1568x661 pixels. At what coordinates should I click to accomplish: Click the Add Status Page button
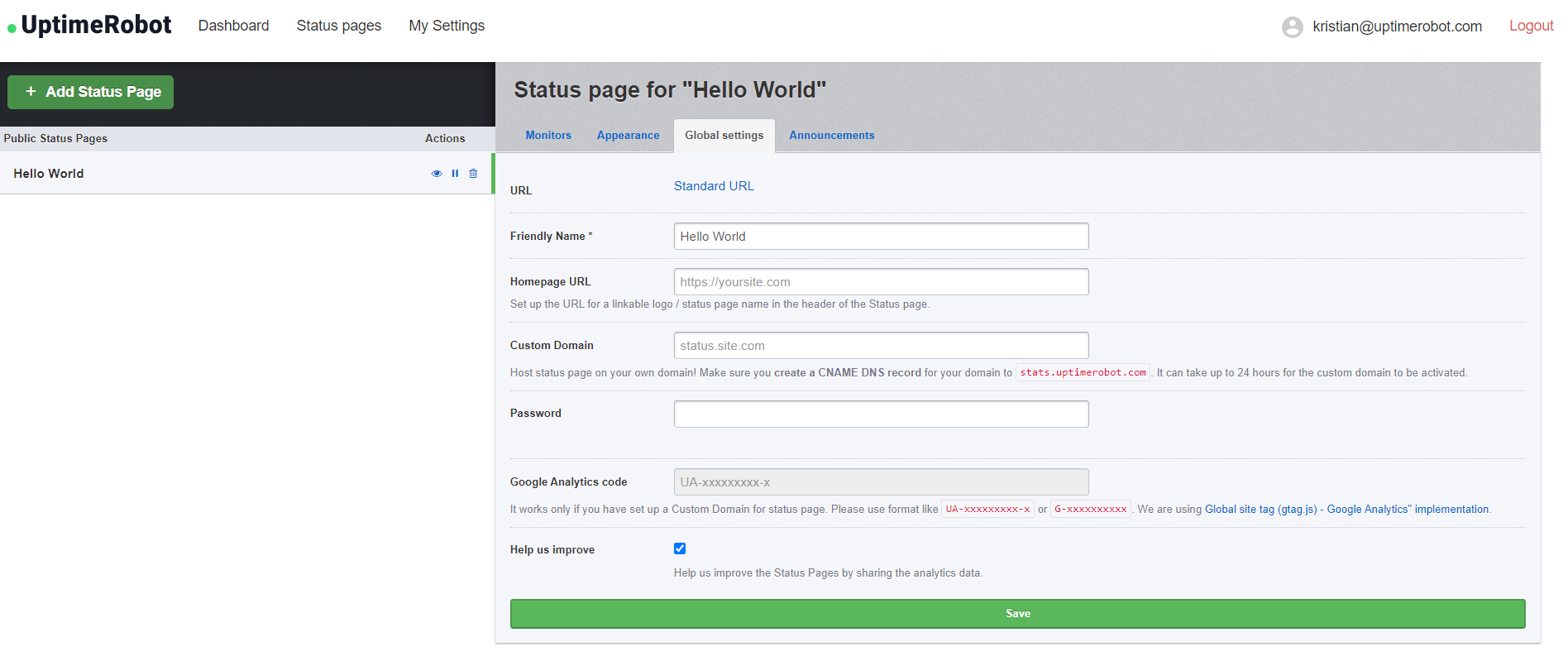click(90, 92)
